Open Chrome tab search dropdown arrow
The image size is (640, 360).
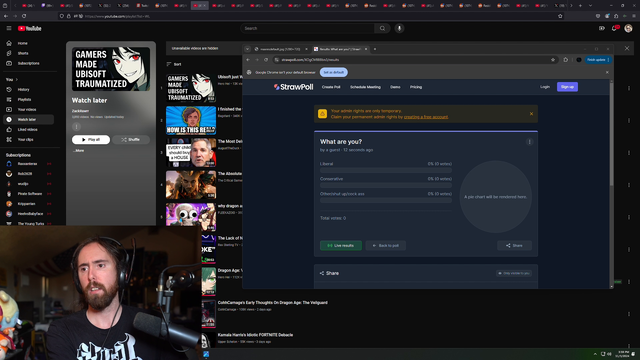247,49
